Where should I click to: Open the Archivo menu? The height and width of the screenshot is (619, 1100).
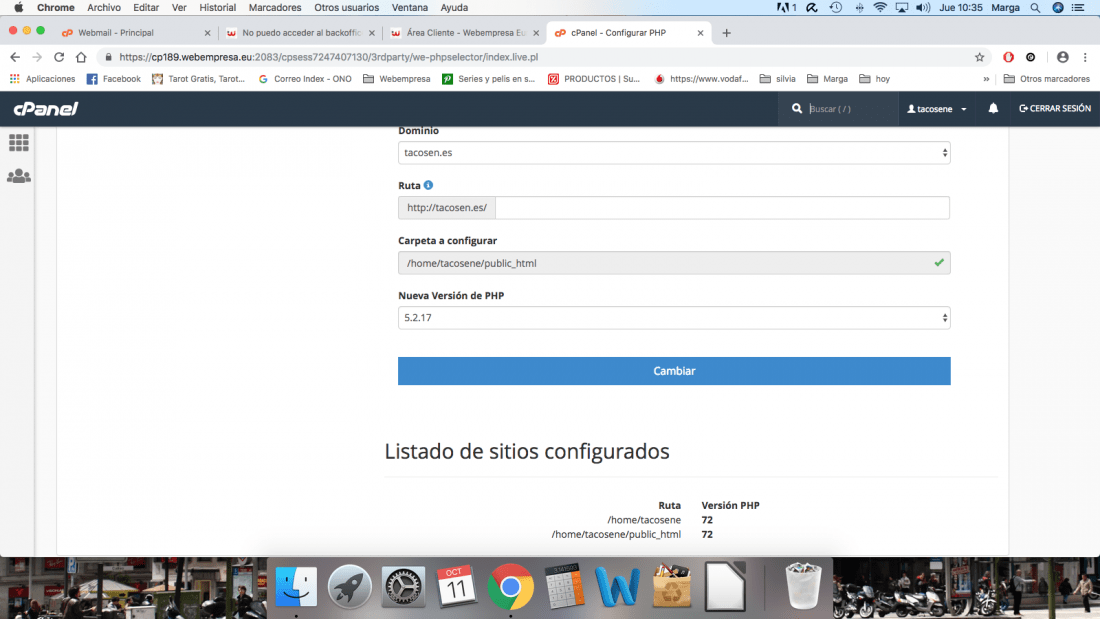pos(104,8)
